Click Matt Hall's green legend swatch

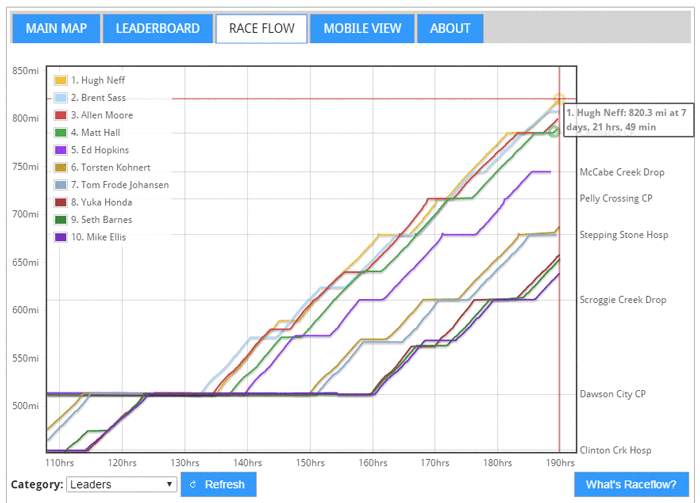[x=61, y=133]
